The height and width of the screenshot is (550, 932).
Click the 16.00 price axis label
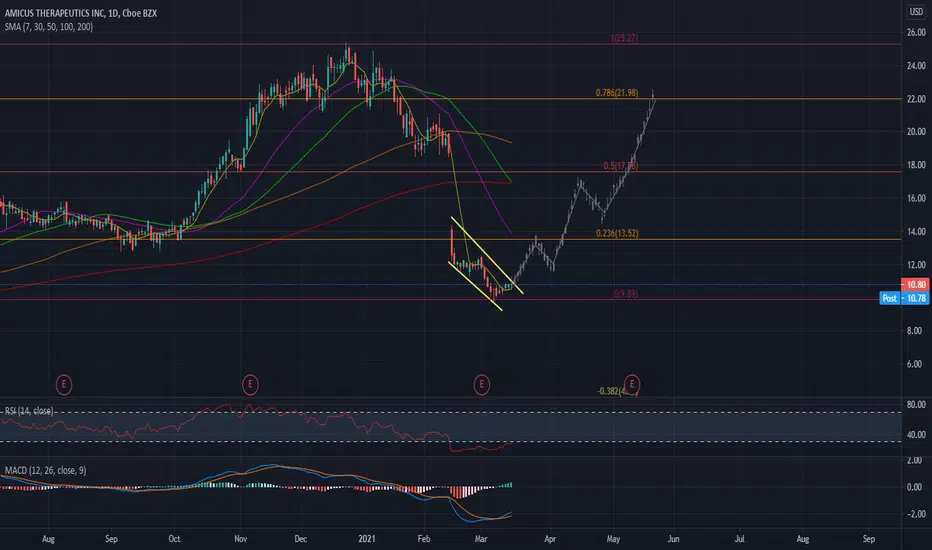(x=916, y=198)
